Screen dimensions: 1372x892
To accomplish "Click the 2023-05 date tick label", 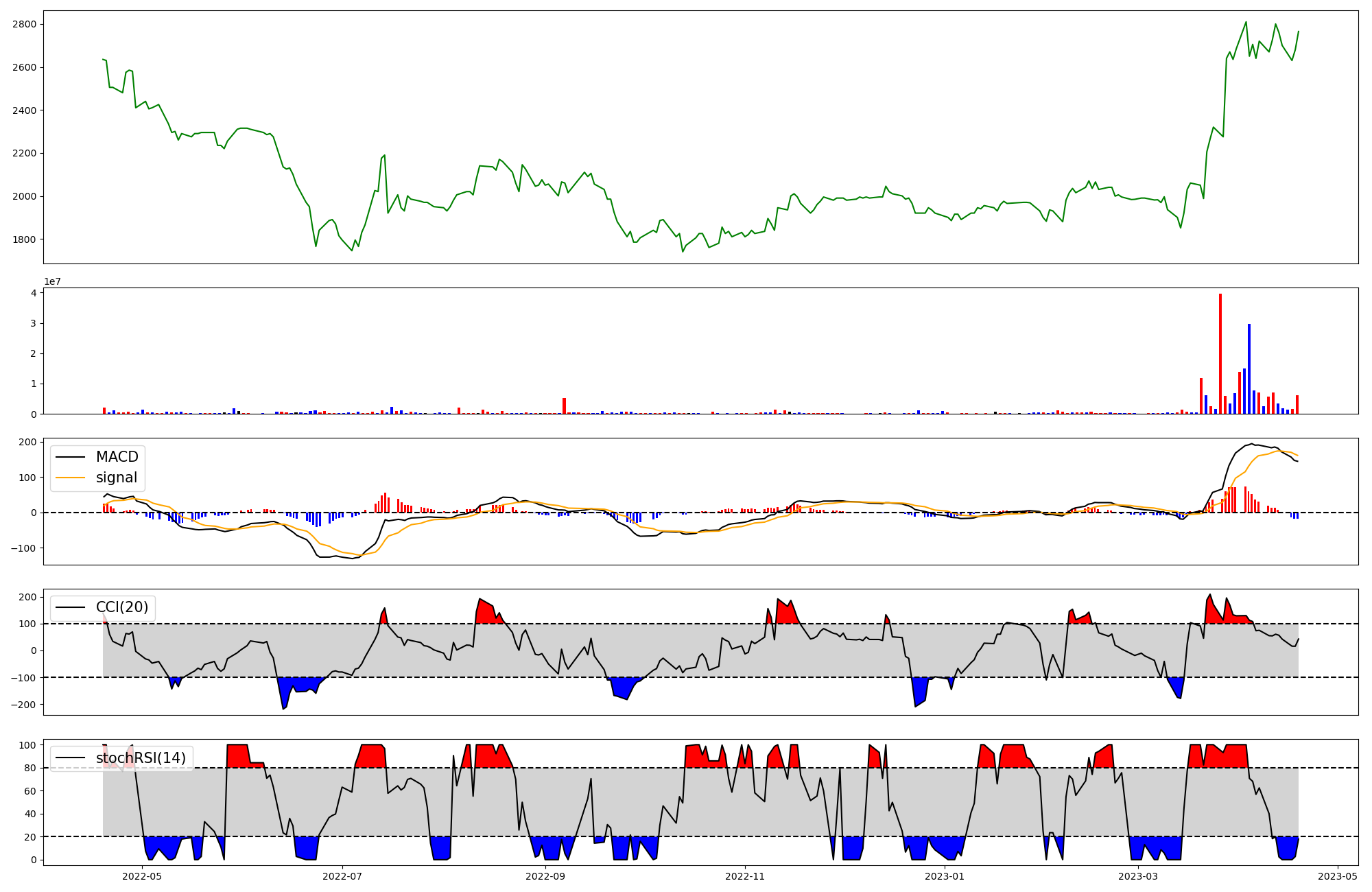I will pyautogui.click(x=1338, y=876).
